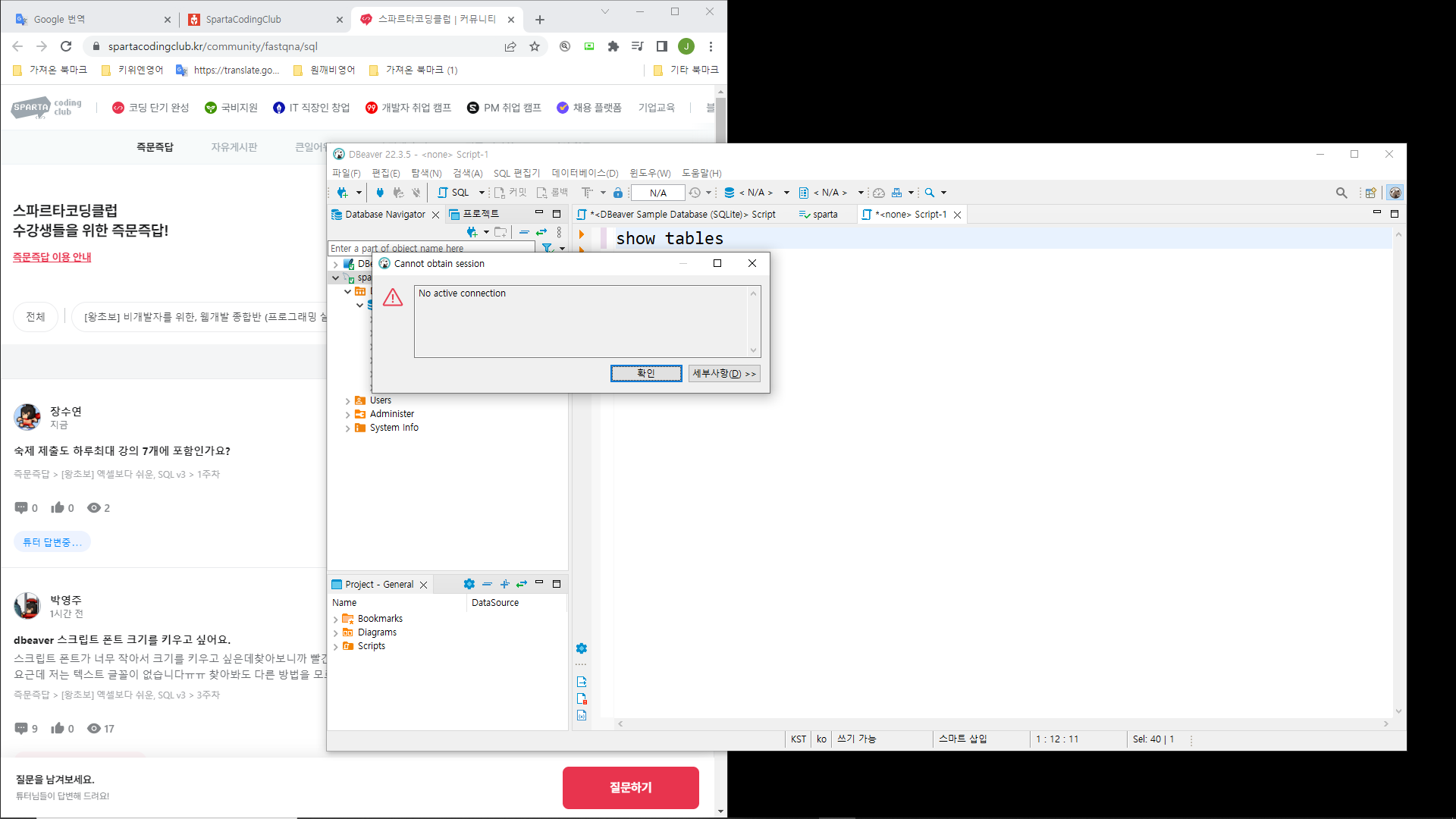Click the Connect plug icon in DBeaver toolbar
Screen dimensions: 1456x819
pos(380,193)
